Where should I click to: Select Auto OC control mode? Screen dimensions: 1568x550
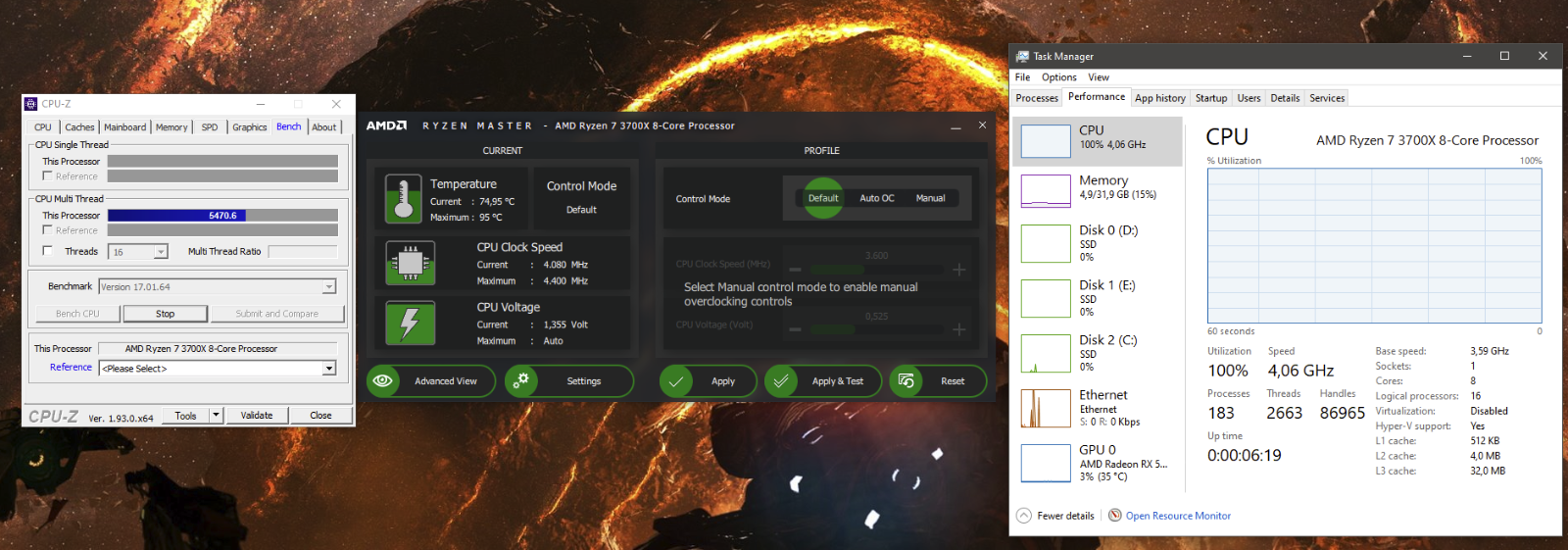(x=877, y=198)
